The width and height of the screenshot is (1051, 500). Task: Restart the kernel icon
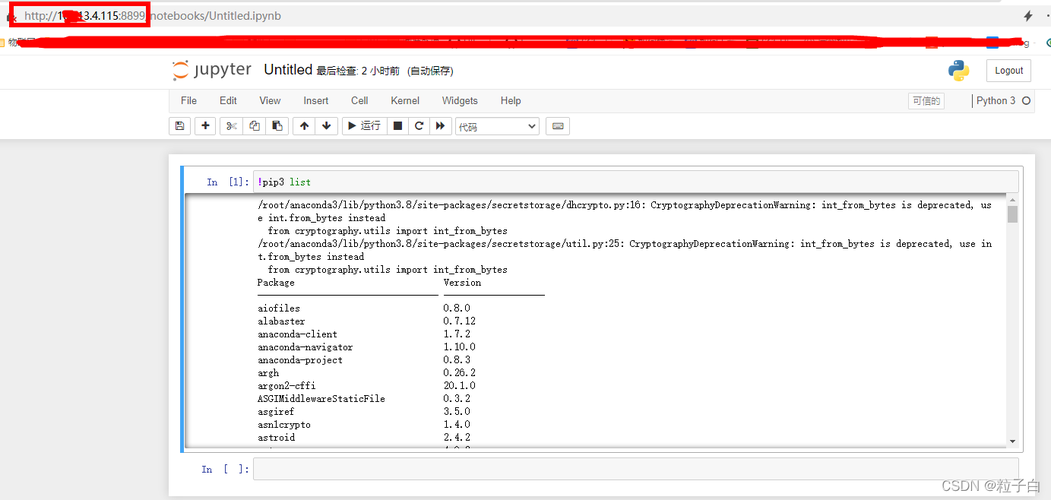[419, 125]
